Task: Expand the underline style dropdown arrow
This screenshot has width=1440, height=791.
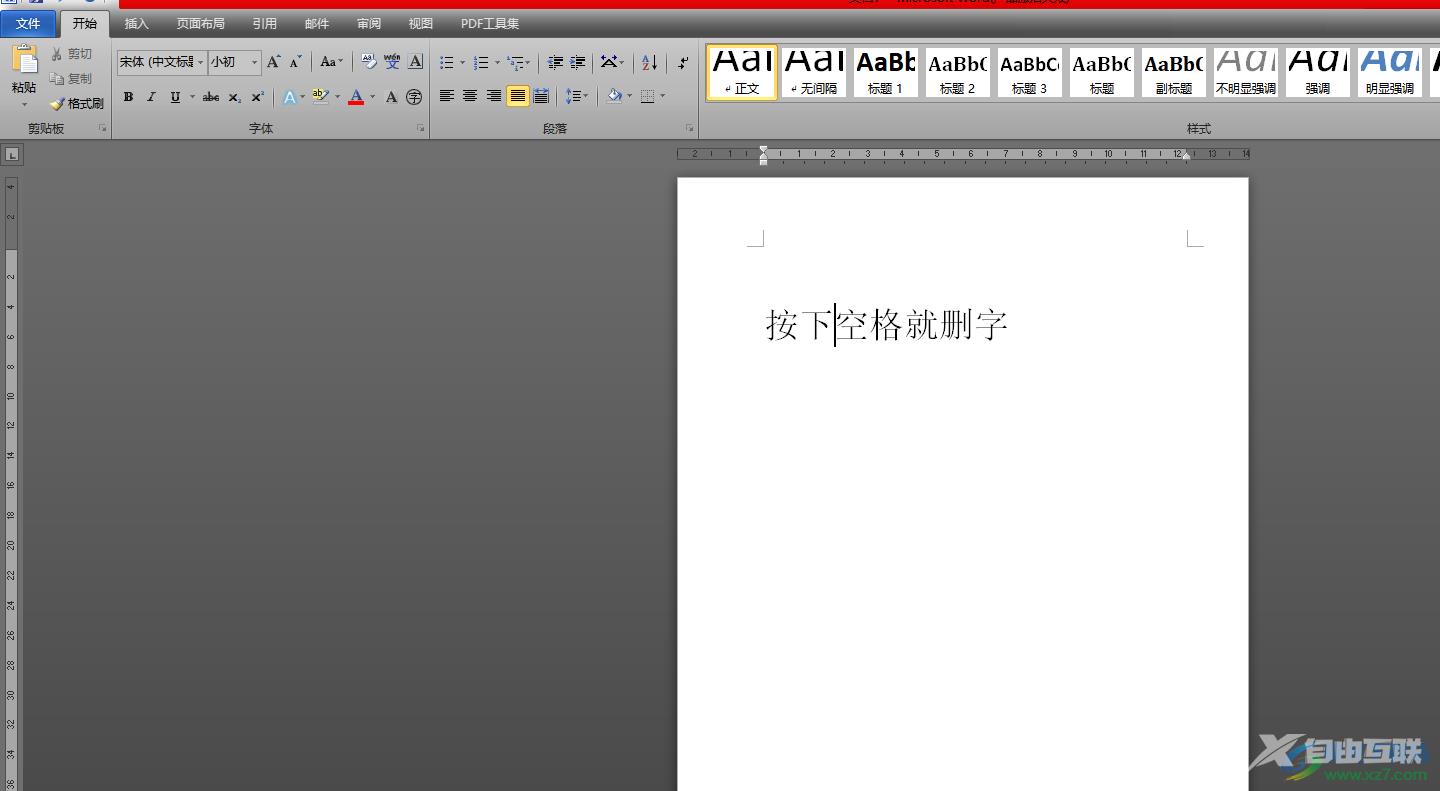Action: [x=192, y=97]
